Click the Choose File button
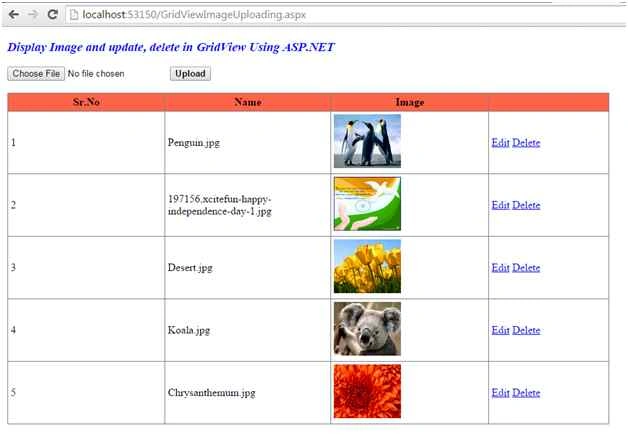 pos(36,74)
